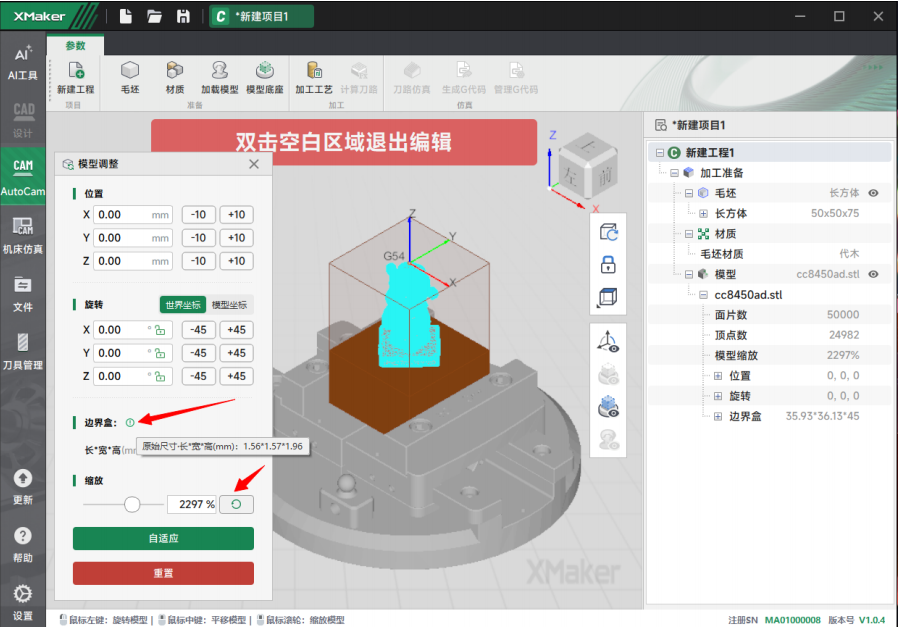
Task: Select the 材质 material ribbon icon
Action: 175,77
